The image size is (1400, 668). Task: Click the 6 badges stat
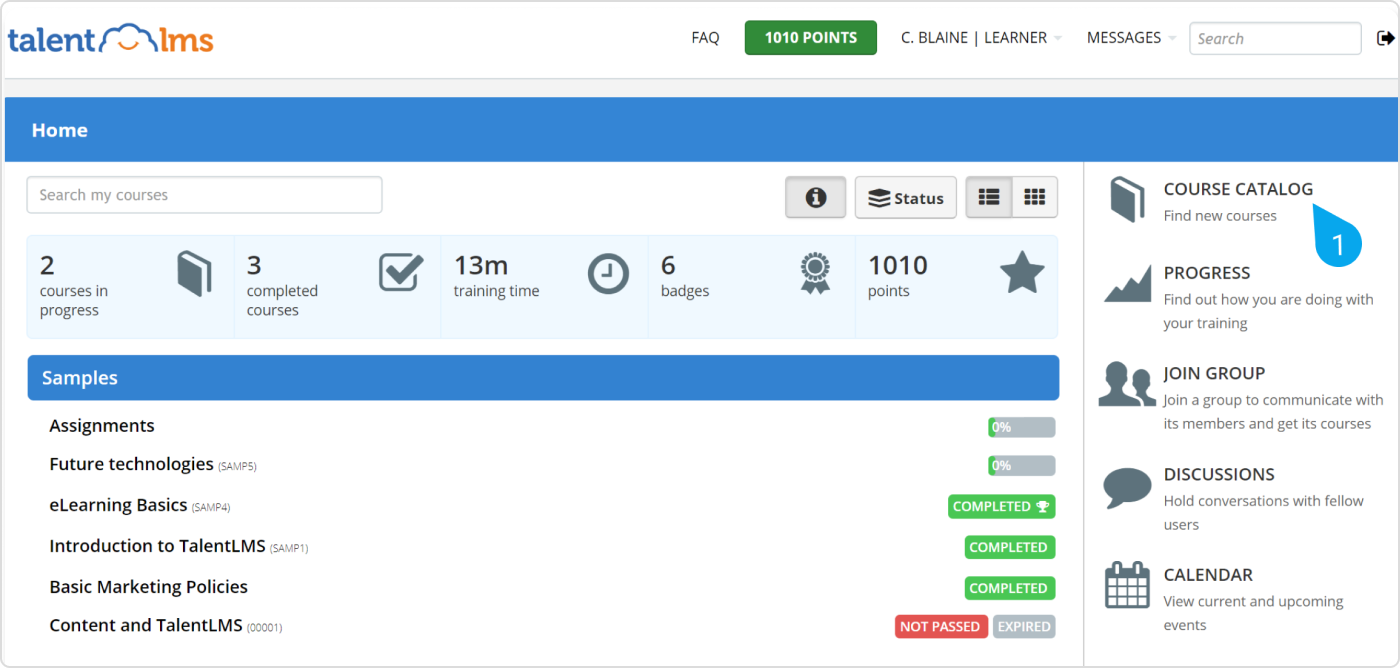click(752, 286)
